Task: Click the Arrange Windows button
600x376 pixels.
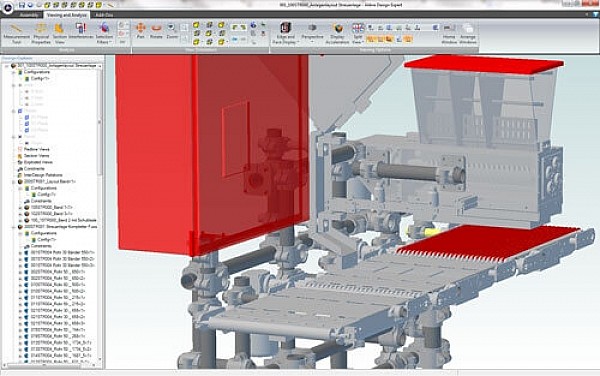Action: (x=467, y=33)
